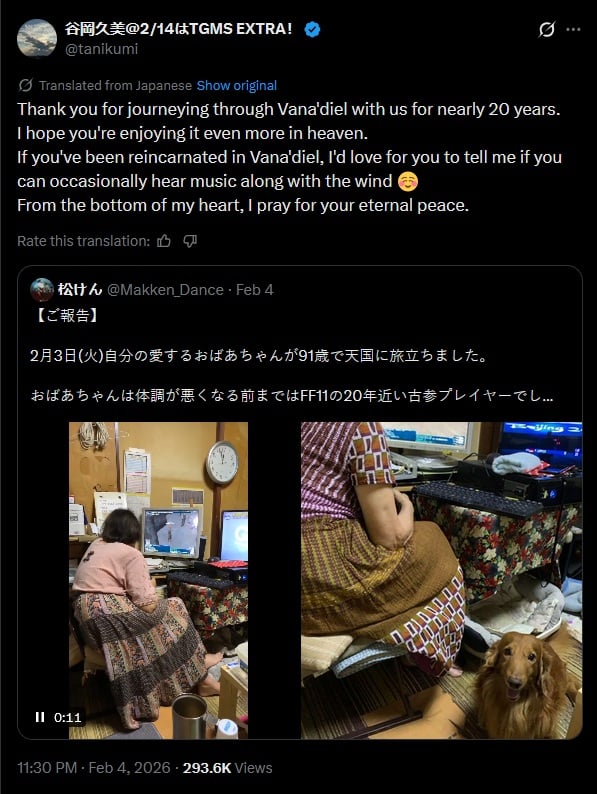
Task: Open the @tanikumi handle
Action: point(101,49)
